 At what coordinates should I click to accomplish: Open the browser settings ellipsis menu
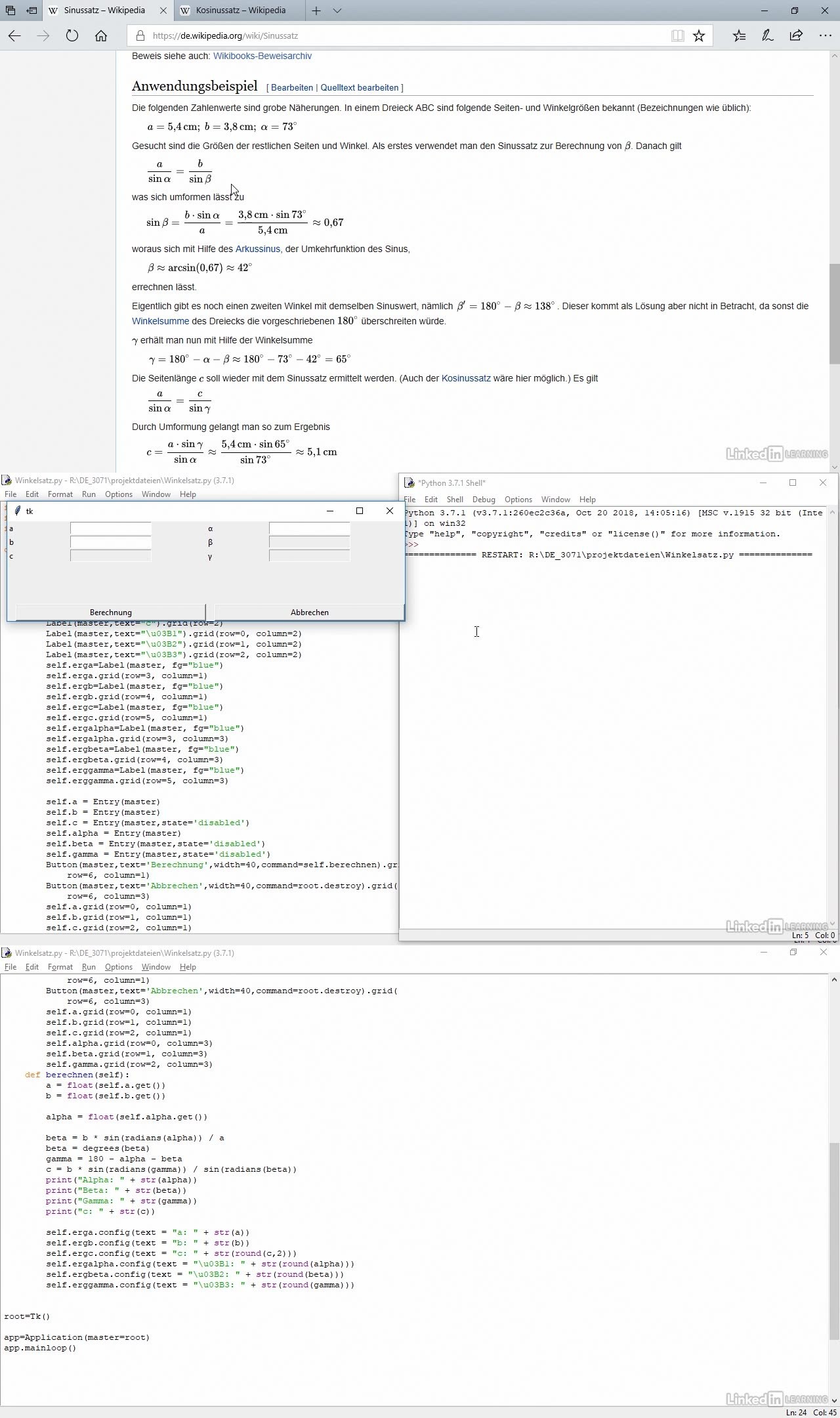tap(825, 36)
